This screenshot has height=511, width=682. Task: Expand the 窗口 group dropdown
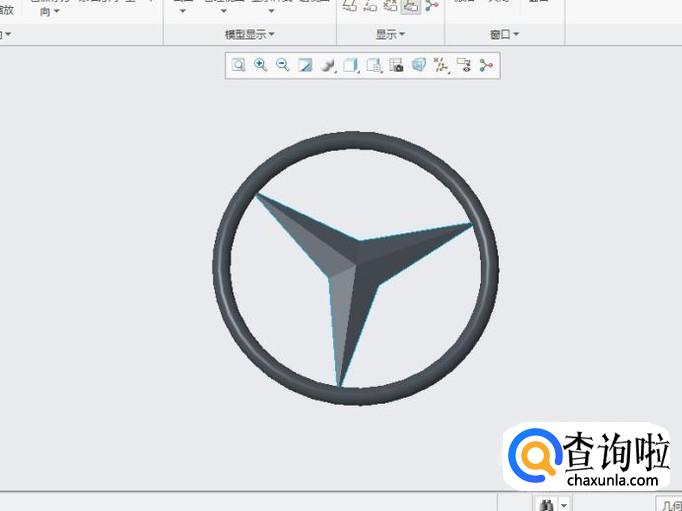pos(505,34)
